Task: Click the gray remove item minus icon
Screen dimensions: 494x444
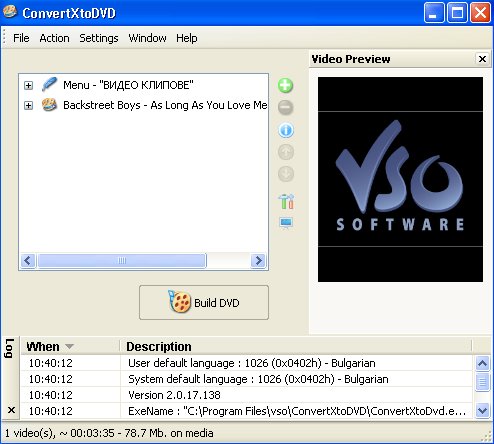Action: pos(286,107)
